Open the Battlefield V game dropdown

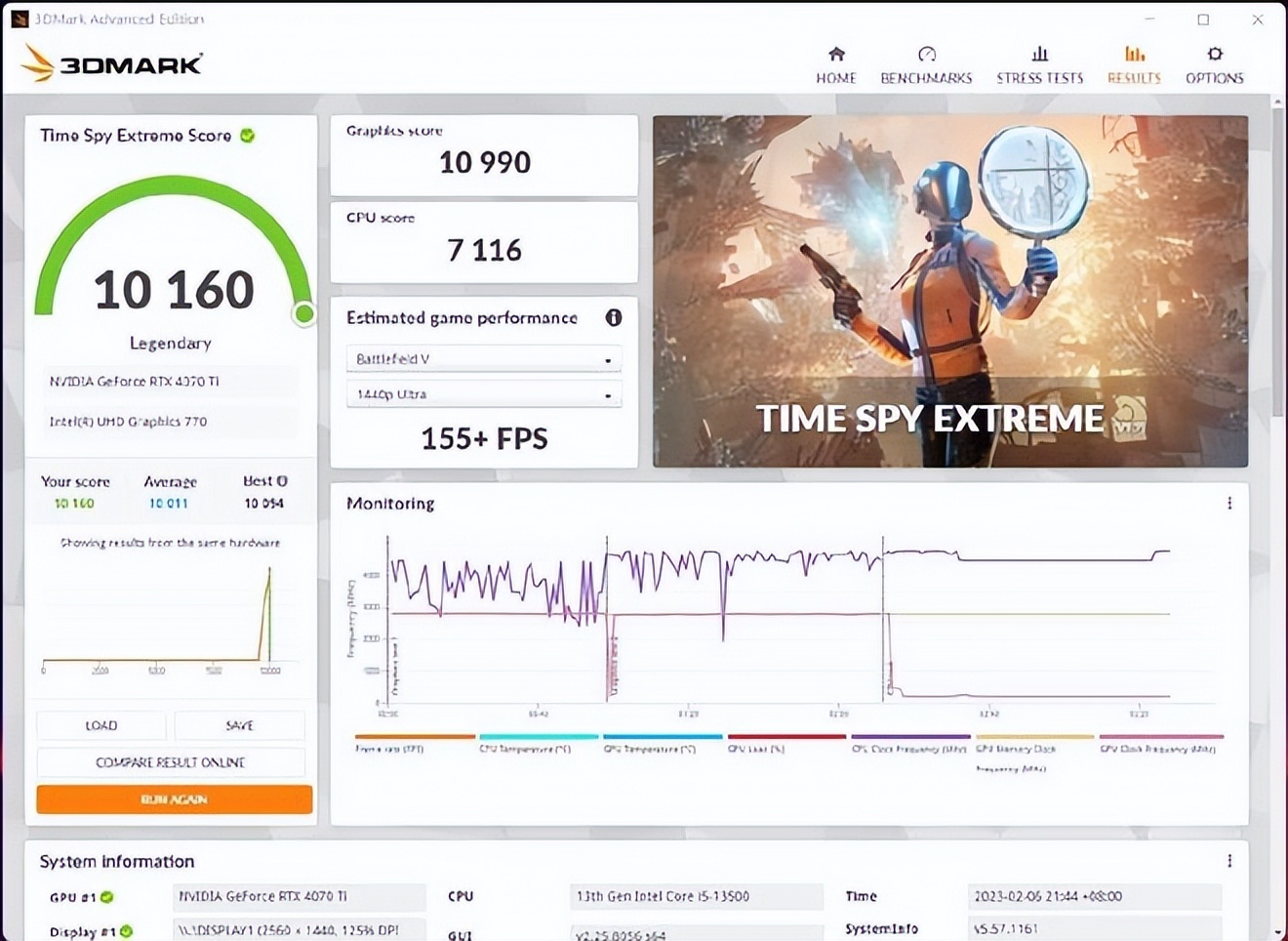coord(484,359)
